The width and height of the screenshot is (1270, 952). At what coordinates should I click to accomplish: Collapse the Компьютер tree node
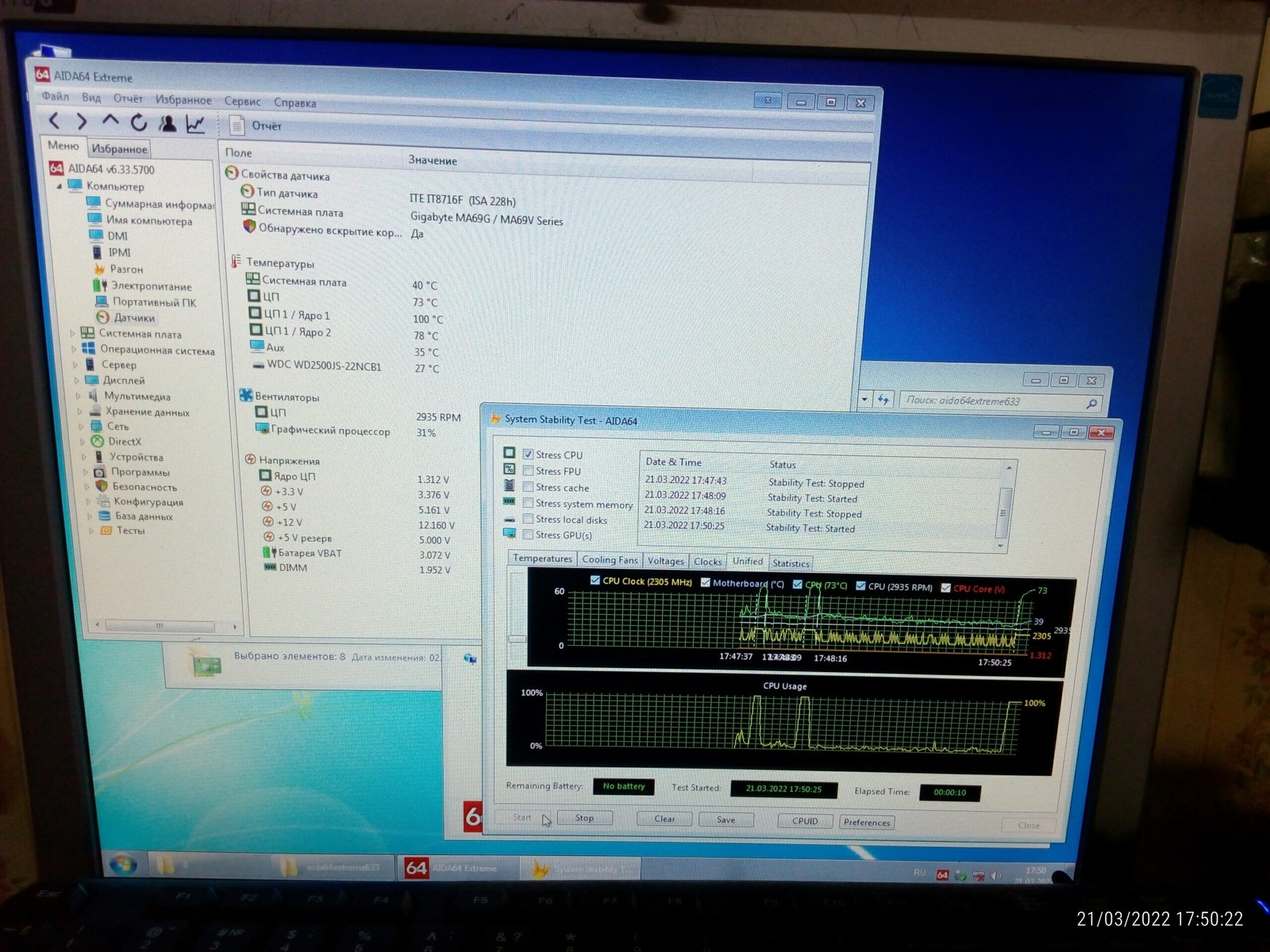(59, 186)
